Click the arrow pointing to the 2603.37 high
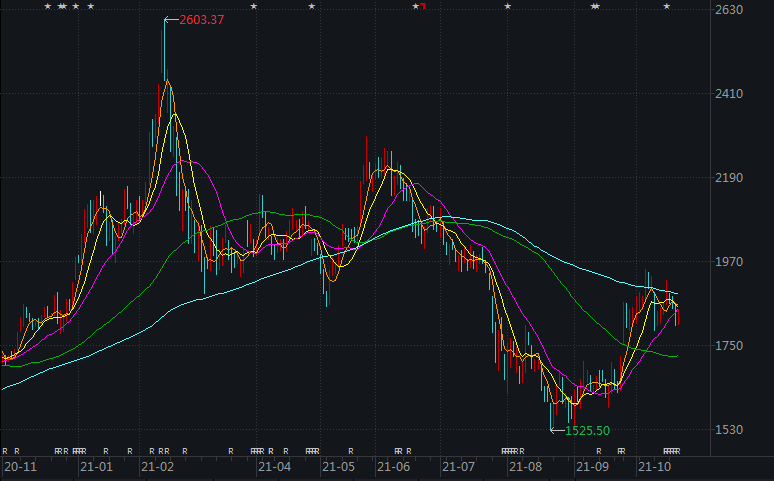The height and width of the screenshot is (481, 774). coord(171,20)
